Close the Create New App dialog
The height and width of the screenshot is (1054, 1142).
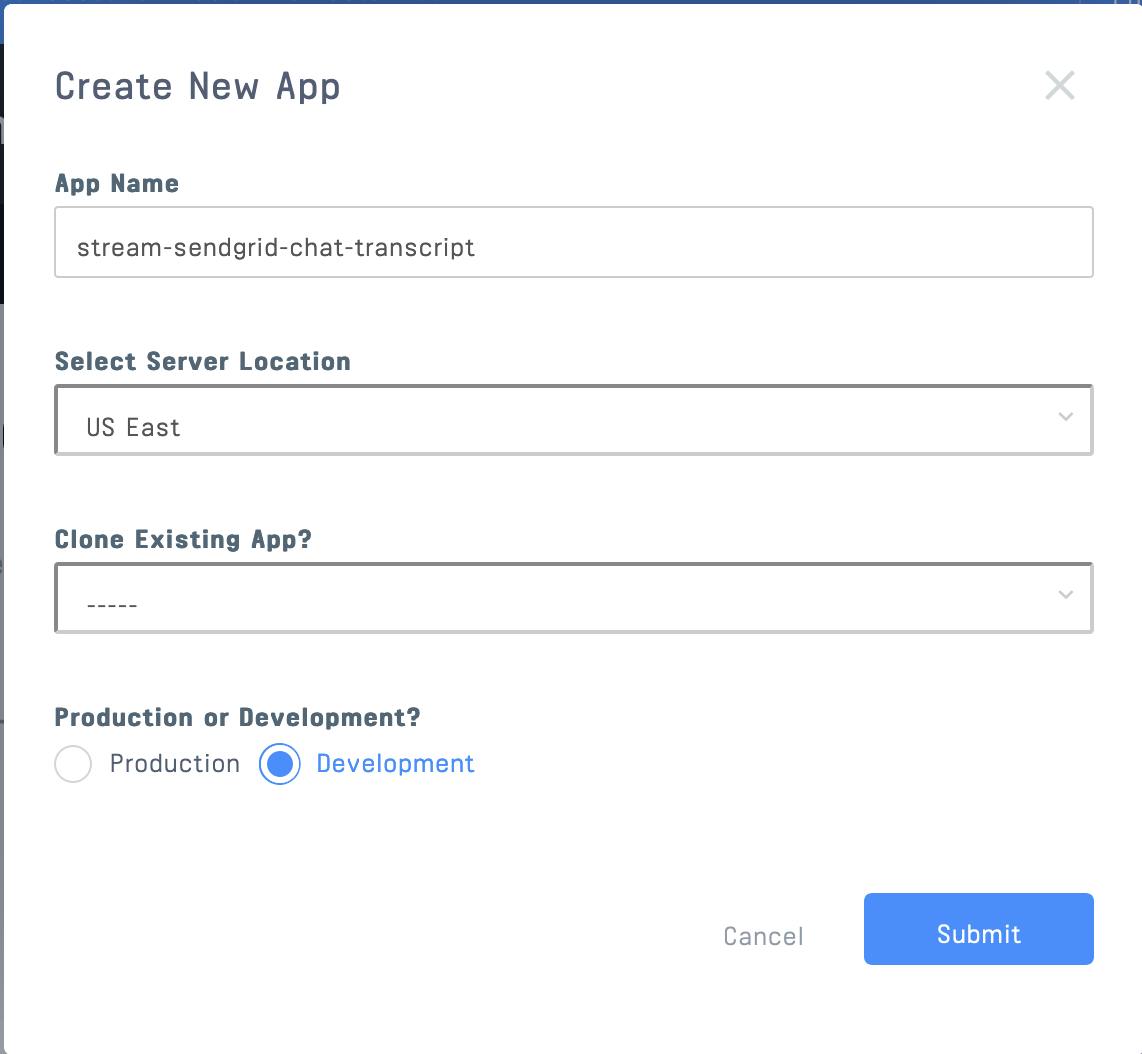(1059, 85)
